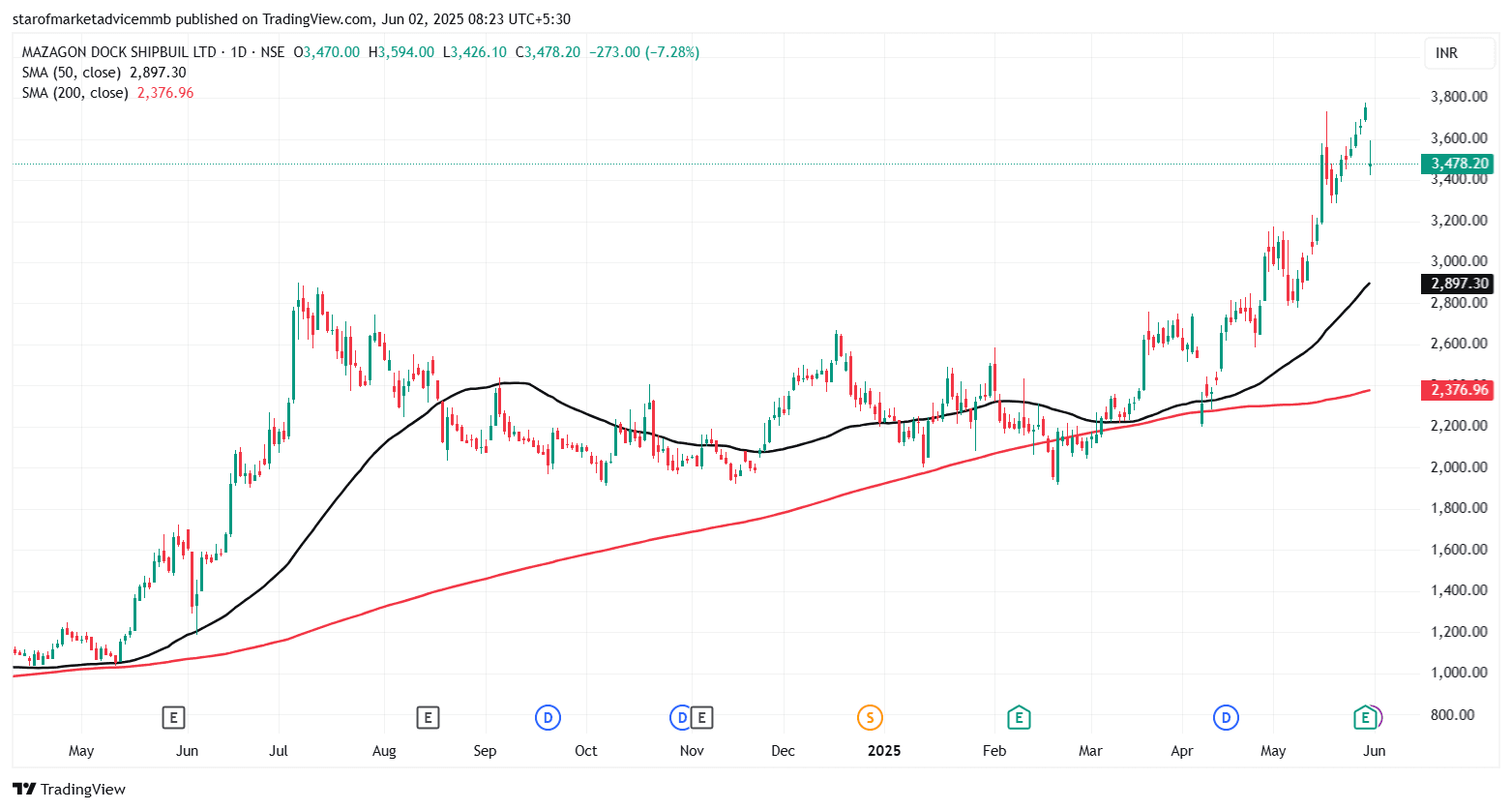Image resolution: width=1512 pixels, height=810 pixels.
Task: Click the Jul label on the time axis
Action: click(x=279, y=751)
